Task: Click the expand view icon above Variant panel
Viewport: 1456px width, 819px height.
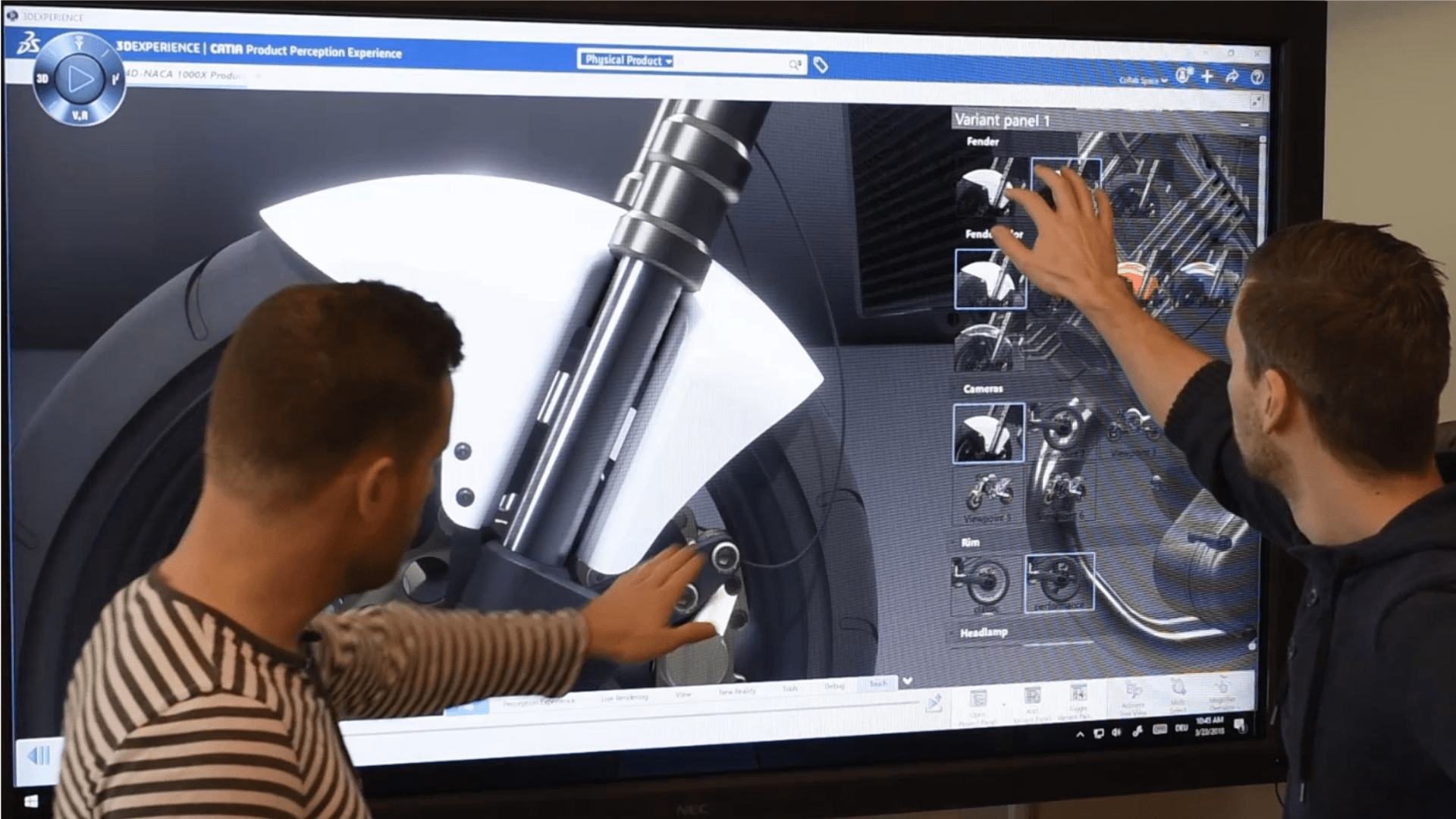Action: pyautogui.click(x=1257, y=101)
